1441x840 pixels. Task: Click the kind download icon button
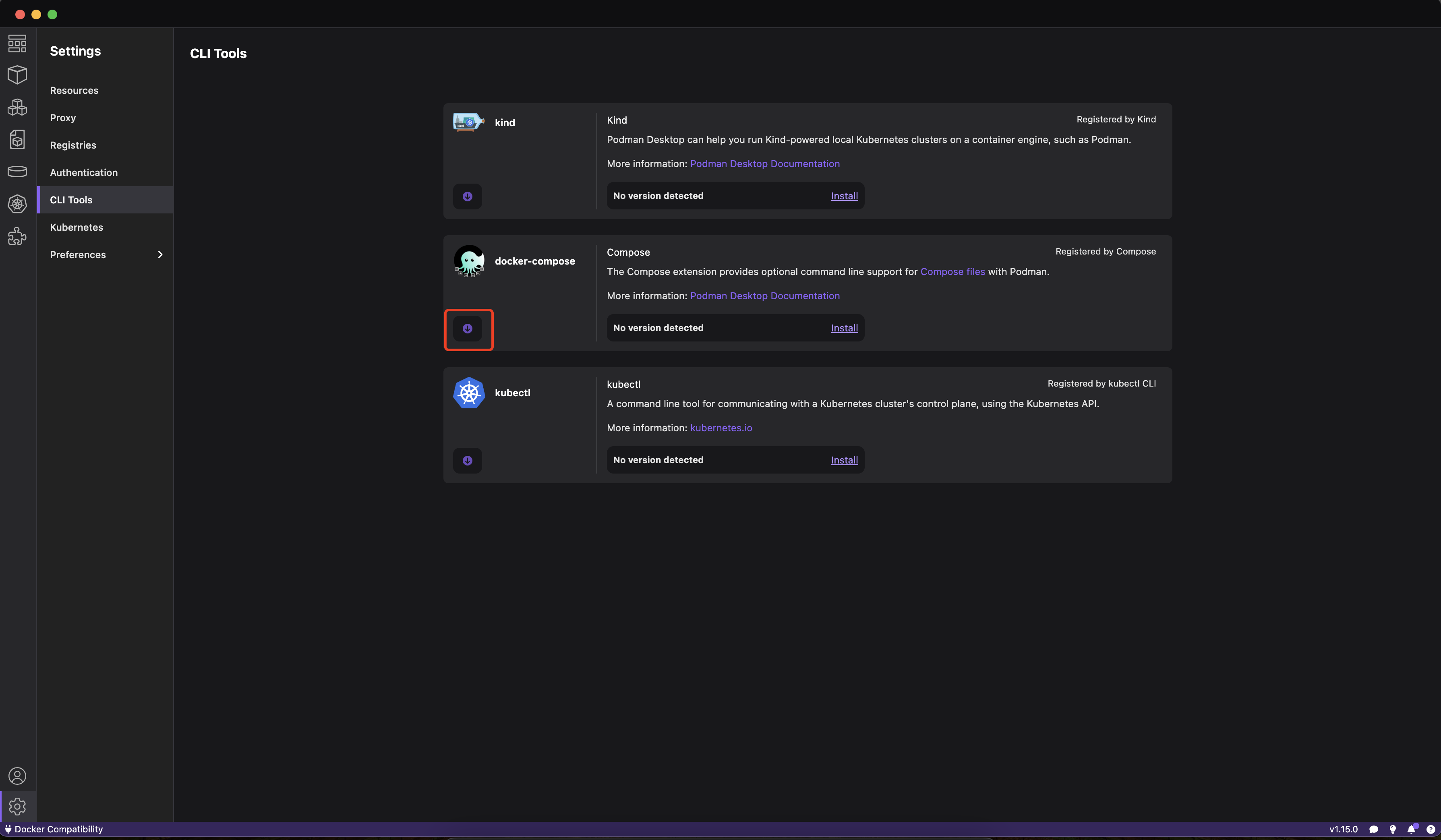467,196
